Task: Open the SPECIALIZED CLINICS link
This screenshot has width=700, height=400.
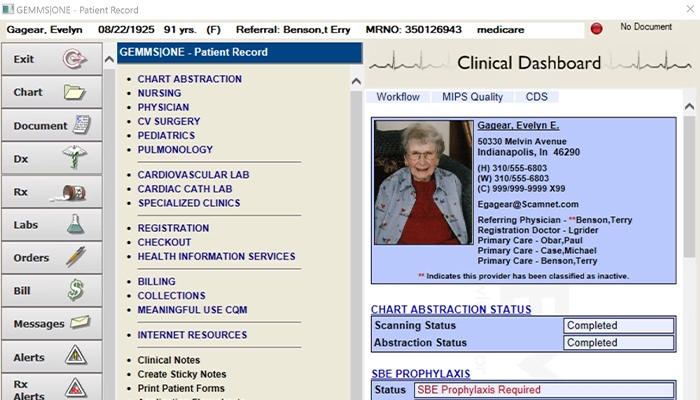Action: click(189, 203)
